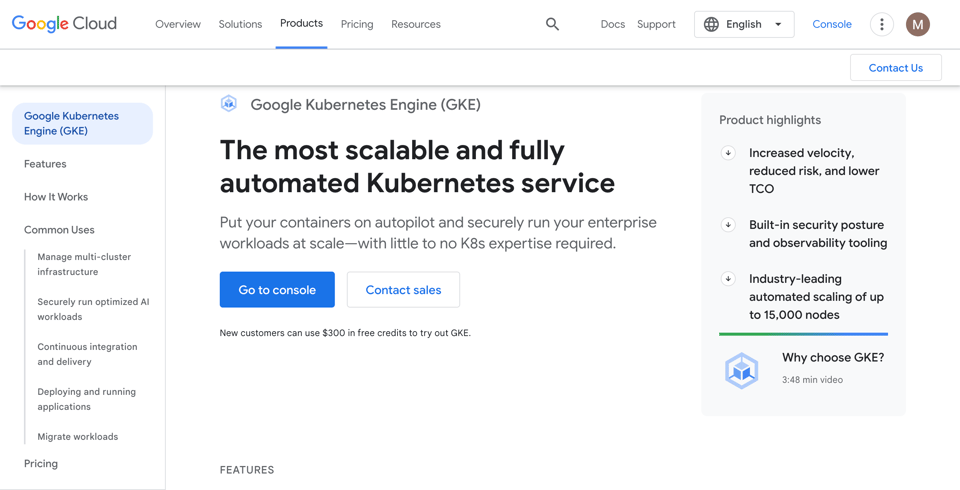Open Migrate workloads sidebar link
Image resolution: width=960 pixels, height=490 pixels.
click(x=78, y=437)
